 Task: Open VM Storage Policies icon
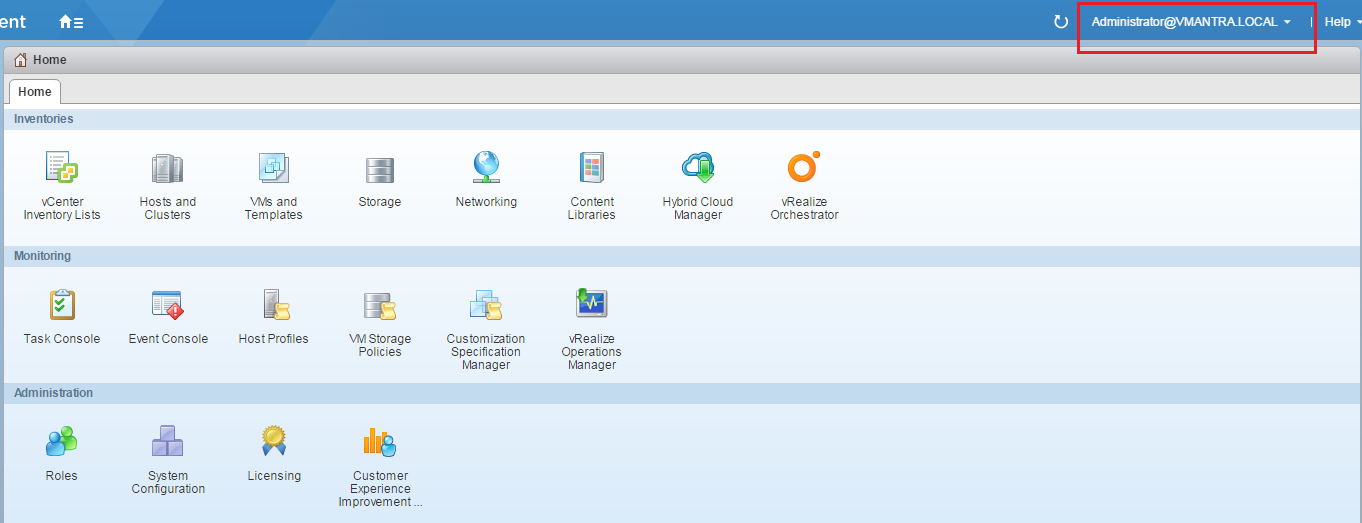(380, 305)
